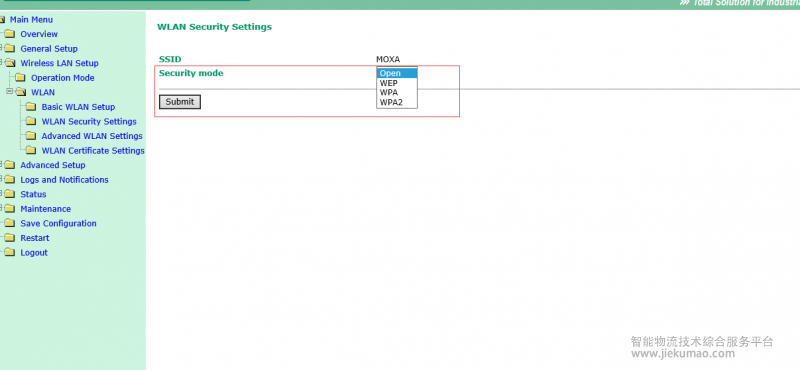
Task: Open the Main Menu link
Action: coord(31,20)
